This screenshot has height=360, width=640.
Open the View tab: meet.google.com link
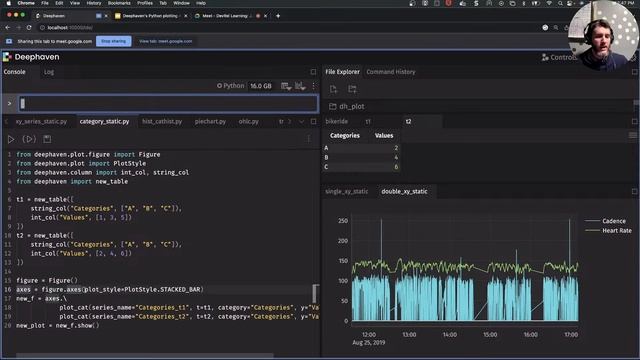(x=166, y=41)
